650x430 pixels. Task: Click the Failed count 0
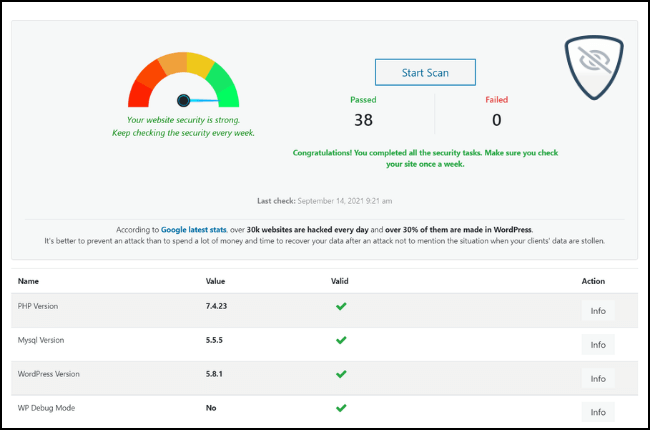coord(496,121)
